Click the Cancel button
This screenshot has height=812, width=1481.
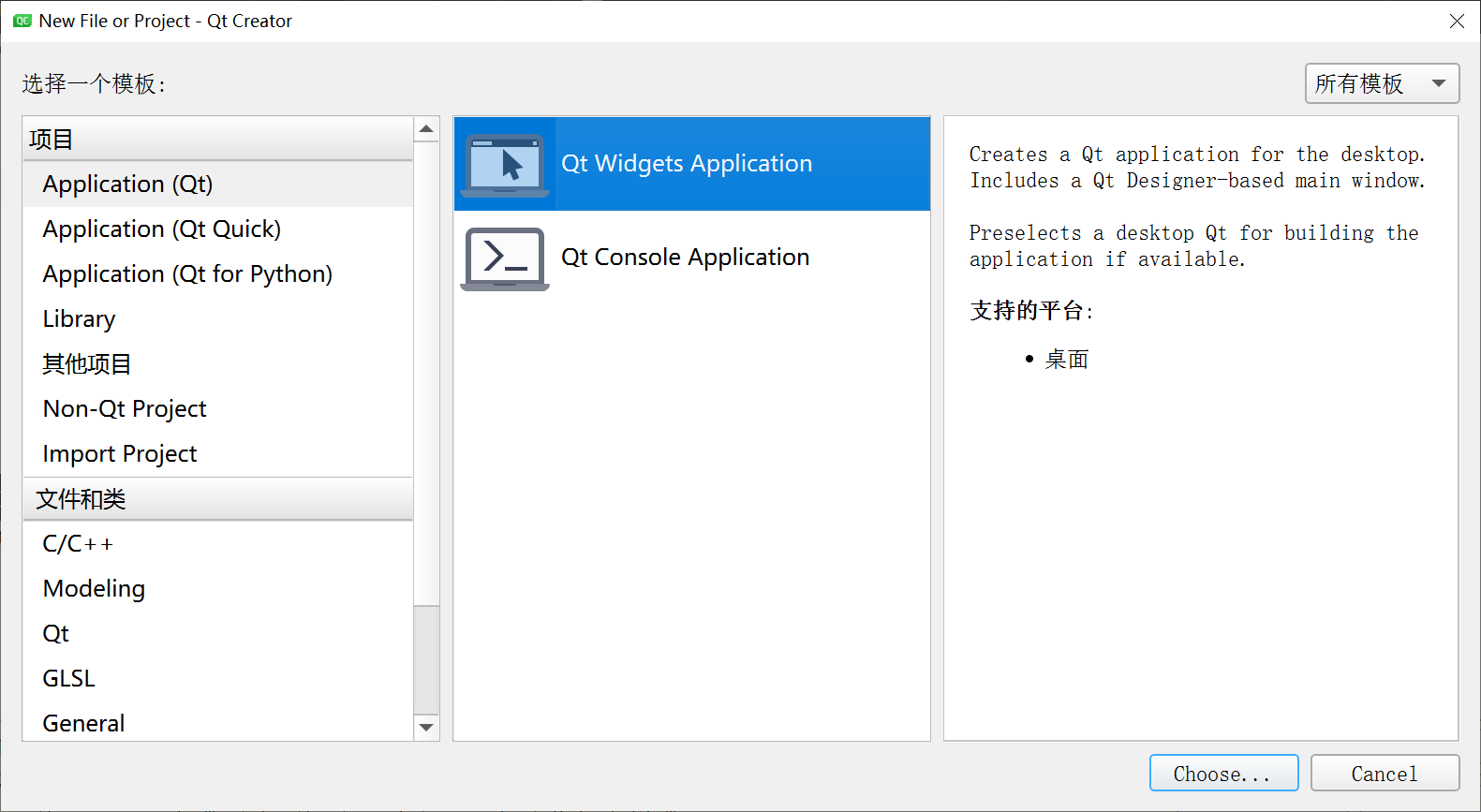[1385, 774]
